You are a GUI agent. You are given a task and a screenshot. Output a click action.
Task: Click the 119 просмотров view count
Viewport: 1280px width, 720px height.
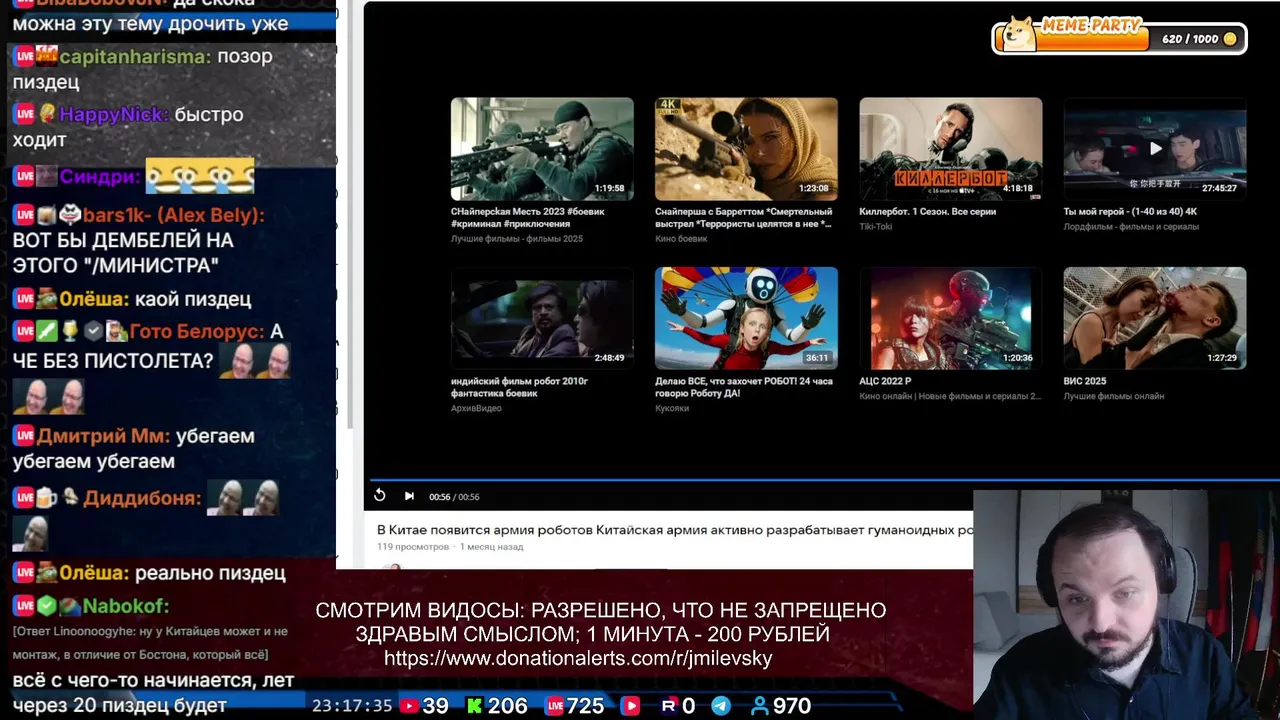pos(413,547)
